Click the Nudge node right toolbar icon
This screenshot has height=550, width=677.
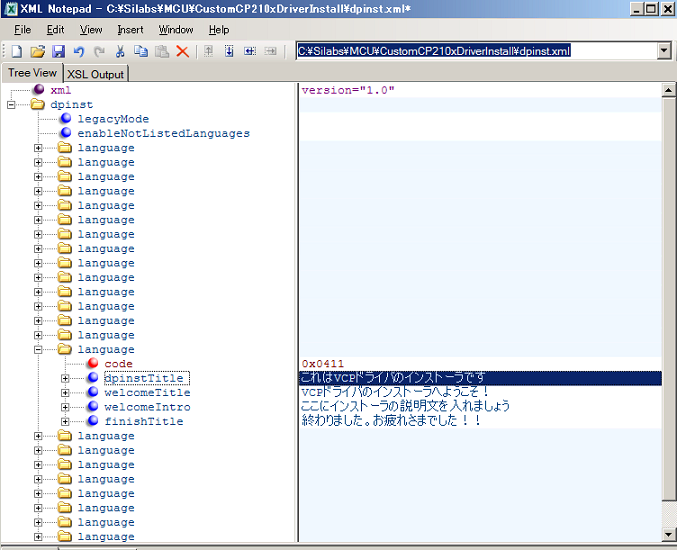click(270, 51)
